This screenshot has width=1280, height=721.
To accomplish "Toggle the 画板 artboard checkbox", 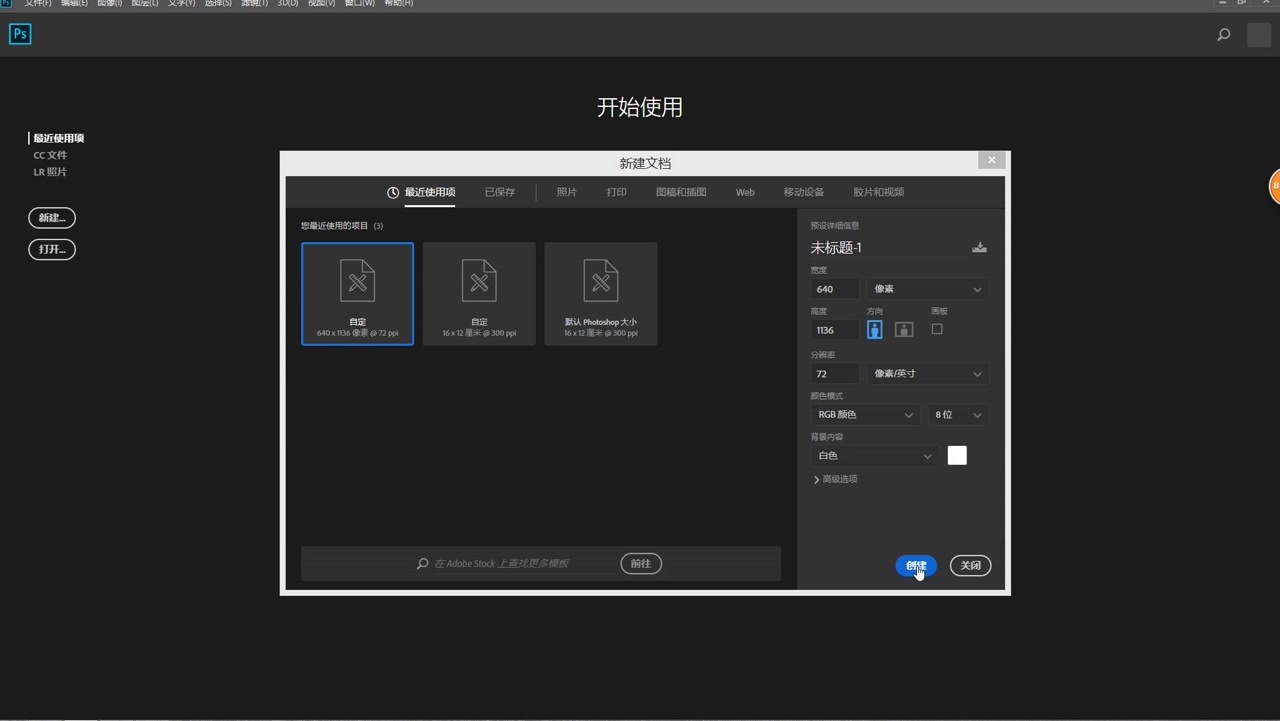I will [x=937, y=329].
